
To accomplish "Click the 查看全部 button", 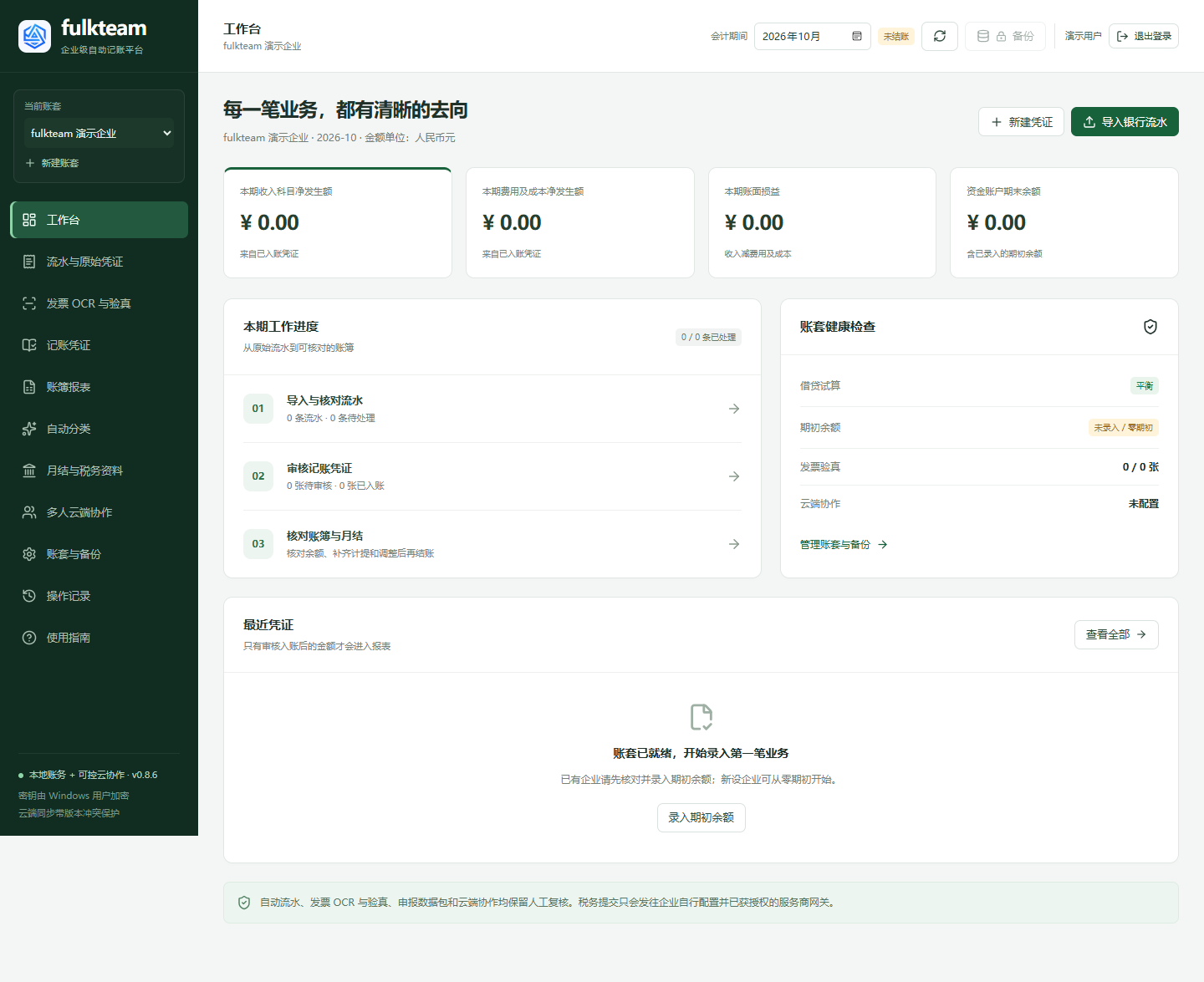I will tap(1116, 634).
